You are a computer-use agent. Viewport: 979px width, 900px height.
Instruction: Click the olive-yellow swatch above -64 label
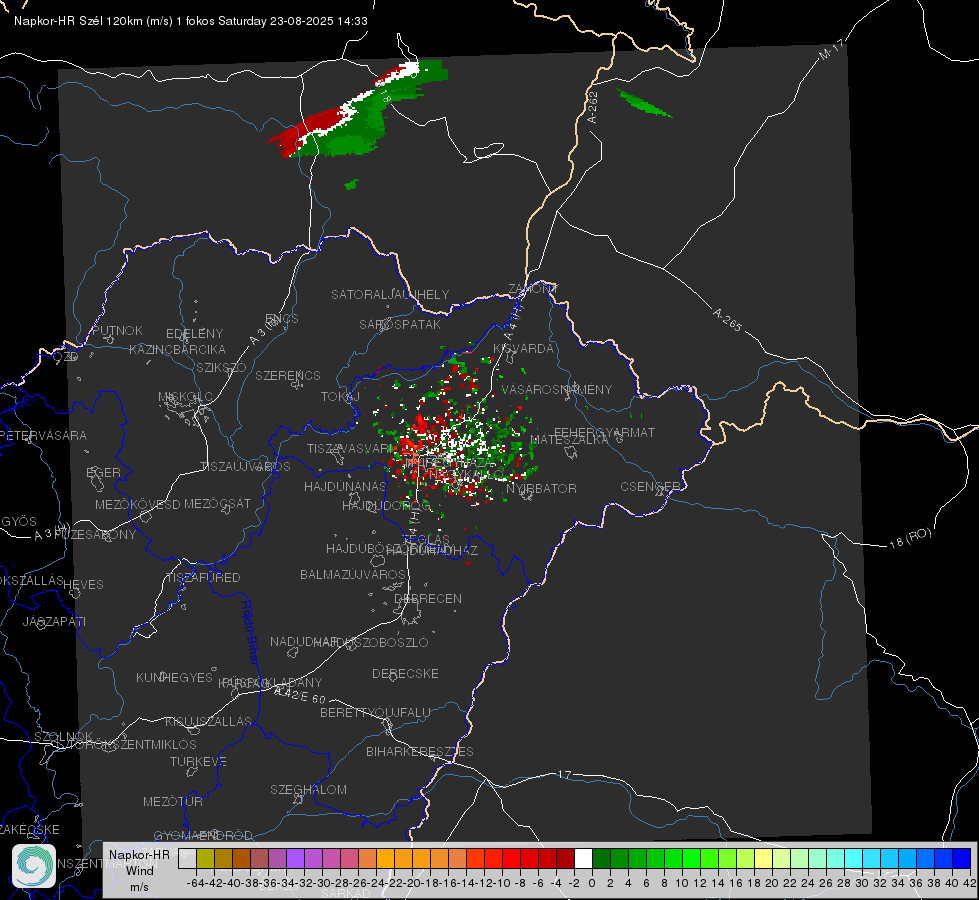point(205,858)
